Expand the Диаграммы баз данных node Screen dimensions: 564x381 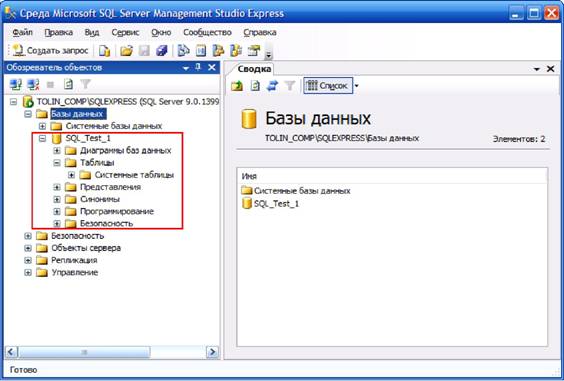[56, 151]
